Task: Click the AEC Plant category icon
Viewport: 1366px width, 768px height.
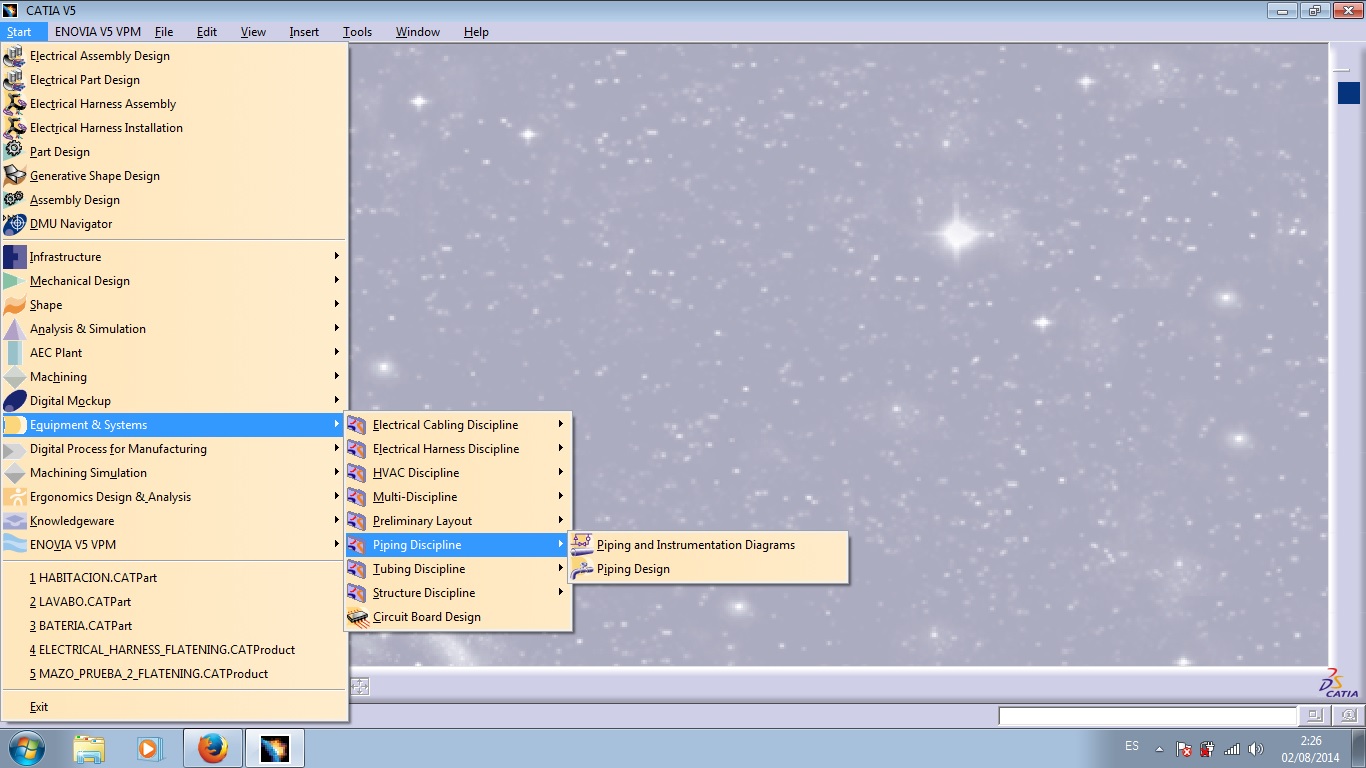Action: point(14,353)
